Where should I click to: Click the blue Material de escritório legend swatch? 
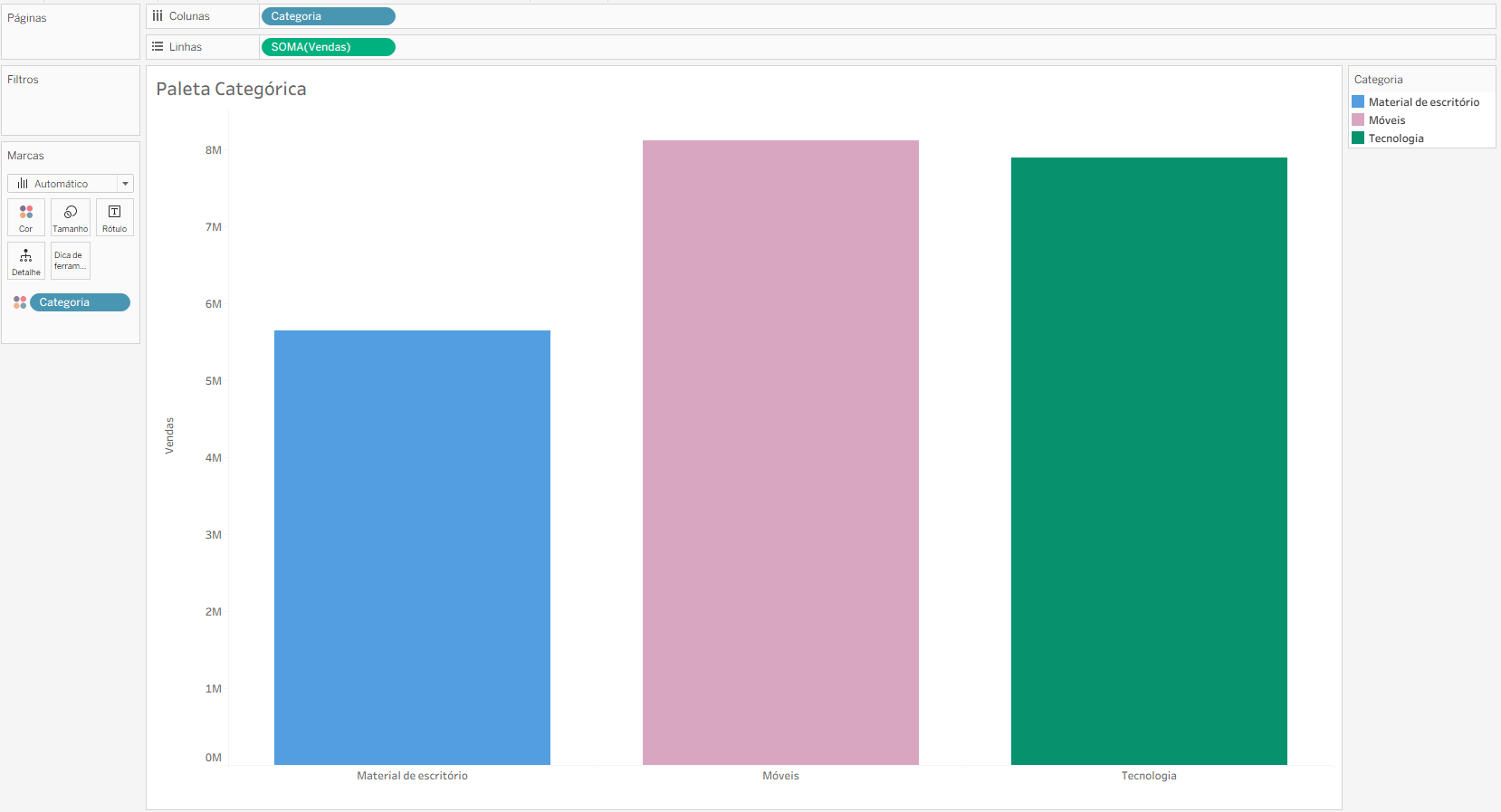pyautogui.click(x=1358, y=102)
